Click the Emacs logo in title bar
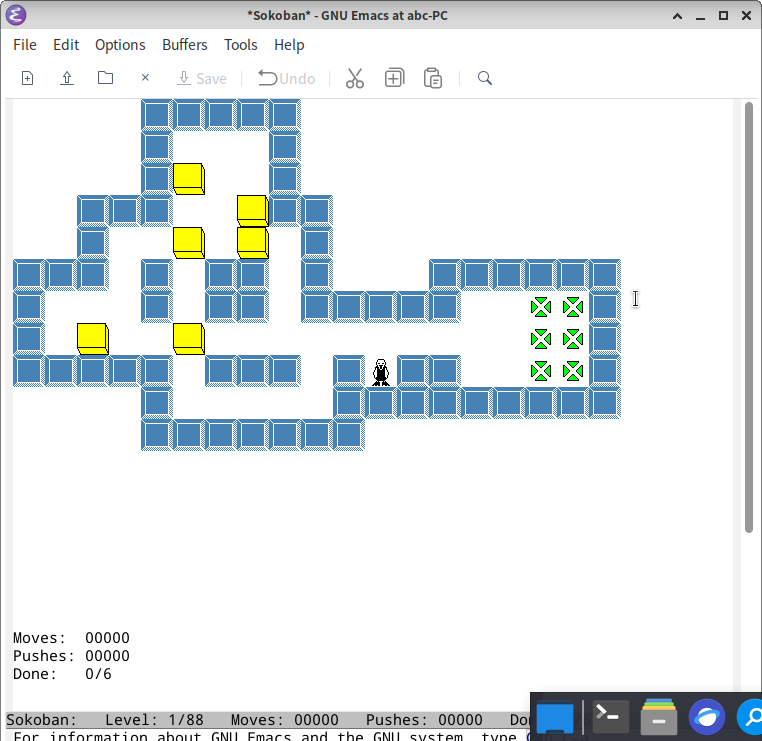Viewport: 762px width, 741px height. (16, 15)
